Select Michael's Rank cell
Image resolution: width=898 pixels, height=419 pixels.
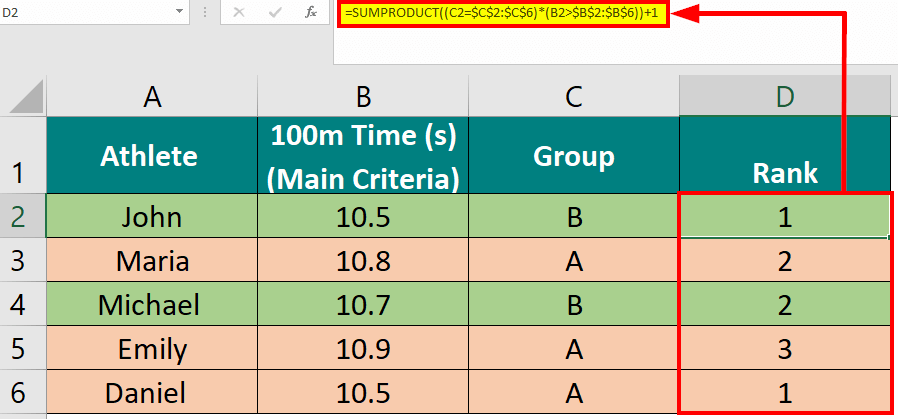pos(785,304)
